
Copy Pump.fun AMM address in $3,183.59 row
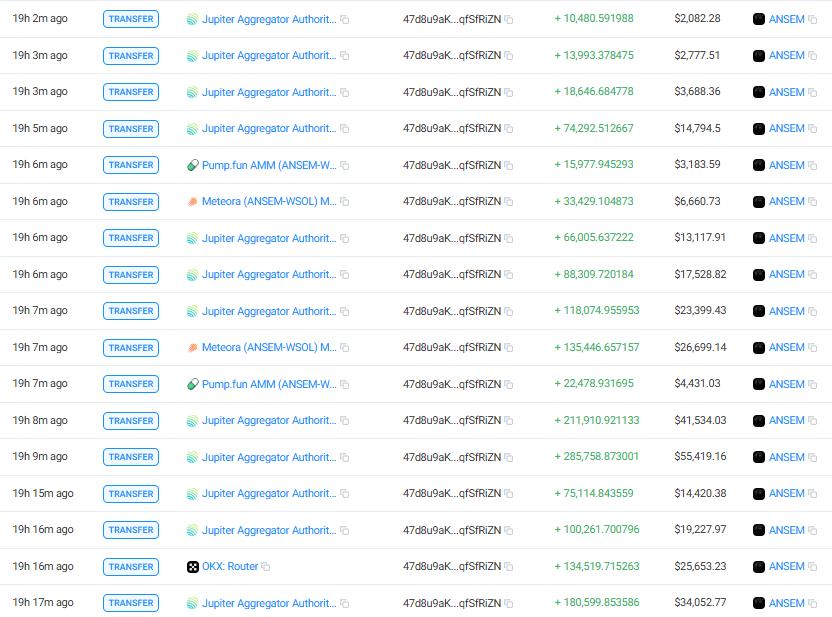[x=345, y=166]
